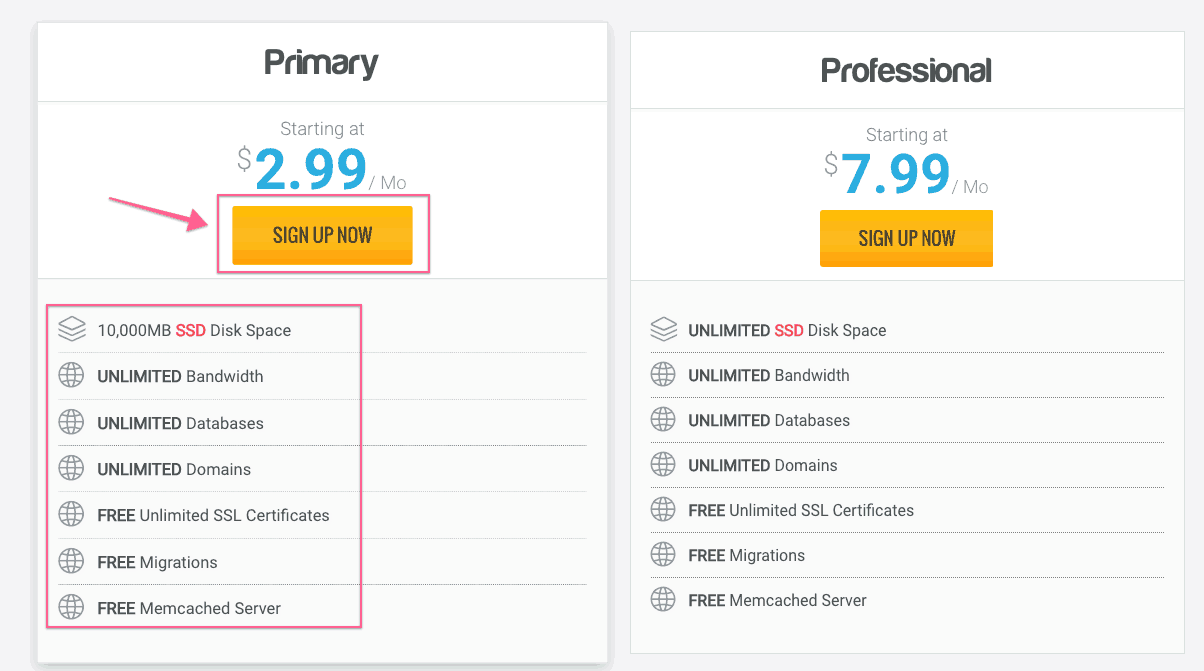Screen dimensions: 1204x671
Task: Select the Professional plan heading
Action: pyautogui.click(x=906, y=70)
